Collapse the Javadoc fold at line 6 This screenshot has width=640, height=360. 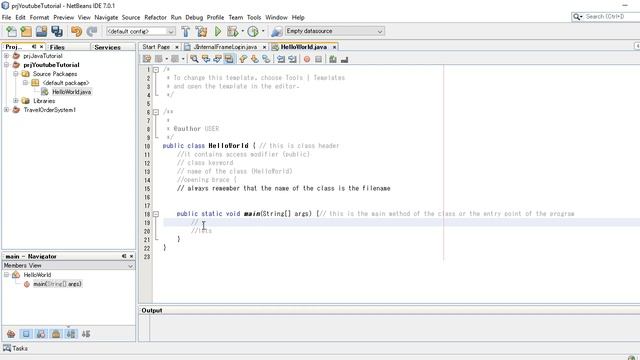coord(156,112)
